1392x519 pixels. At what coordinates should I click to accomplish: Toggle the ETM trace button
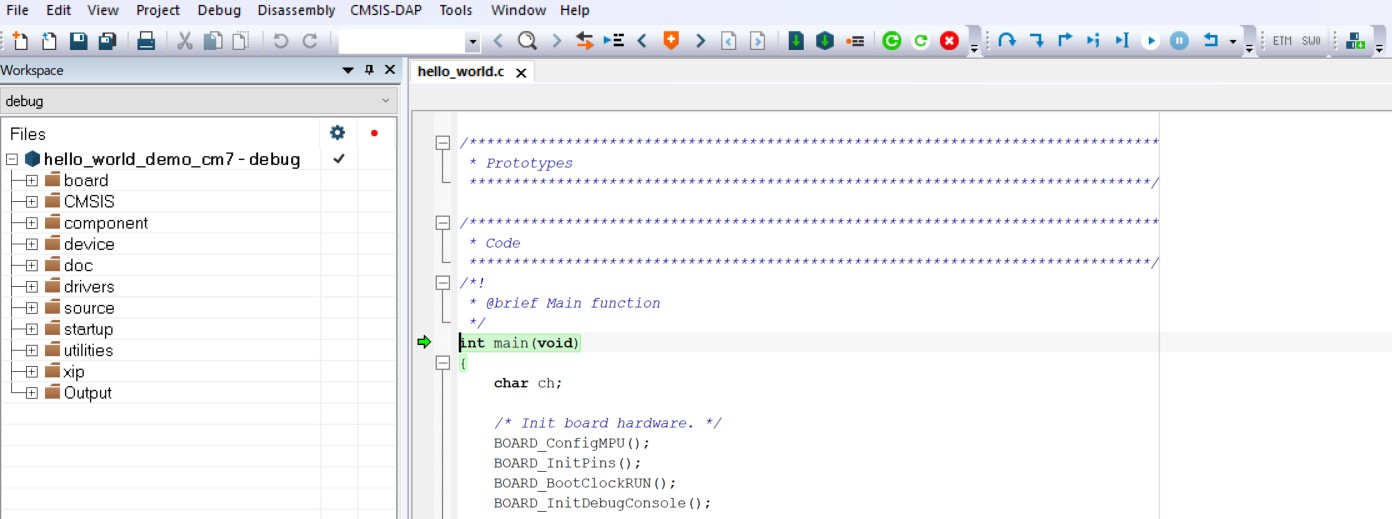pos(1282,41)
